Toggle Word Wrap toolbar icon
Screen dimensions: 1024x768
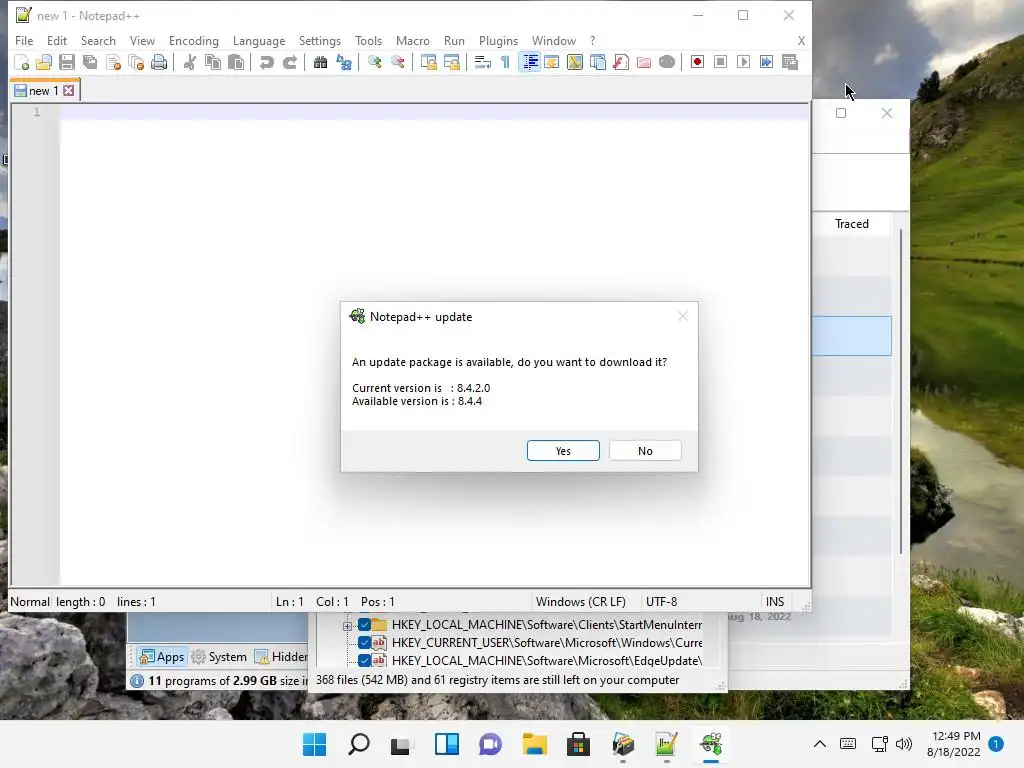point(483,62)
